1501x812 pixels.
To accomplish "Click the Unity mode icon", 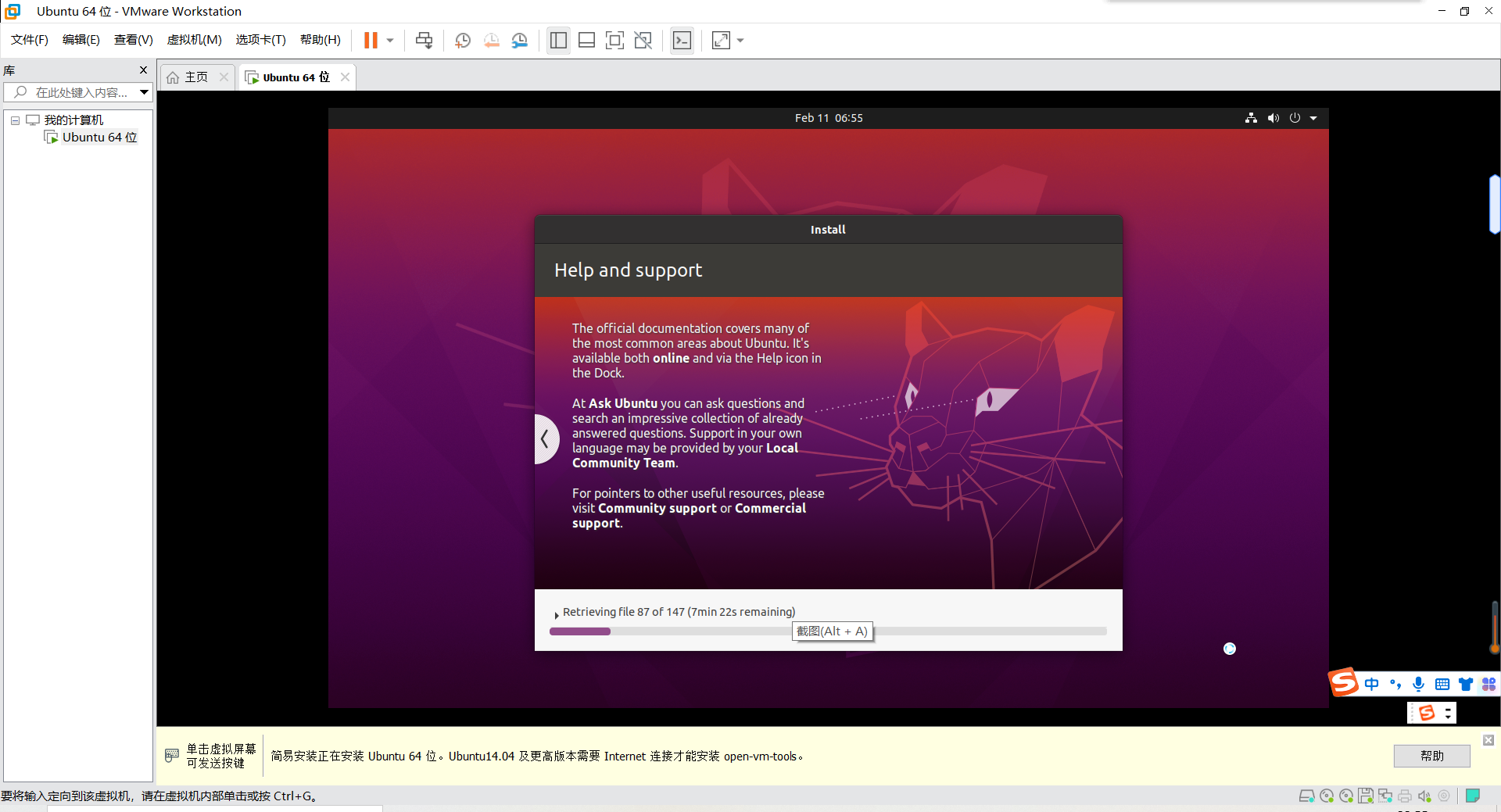I will pyautogui.click(x=643, y=40).
